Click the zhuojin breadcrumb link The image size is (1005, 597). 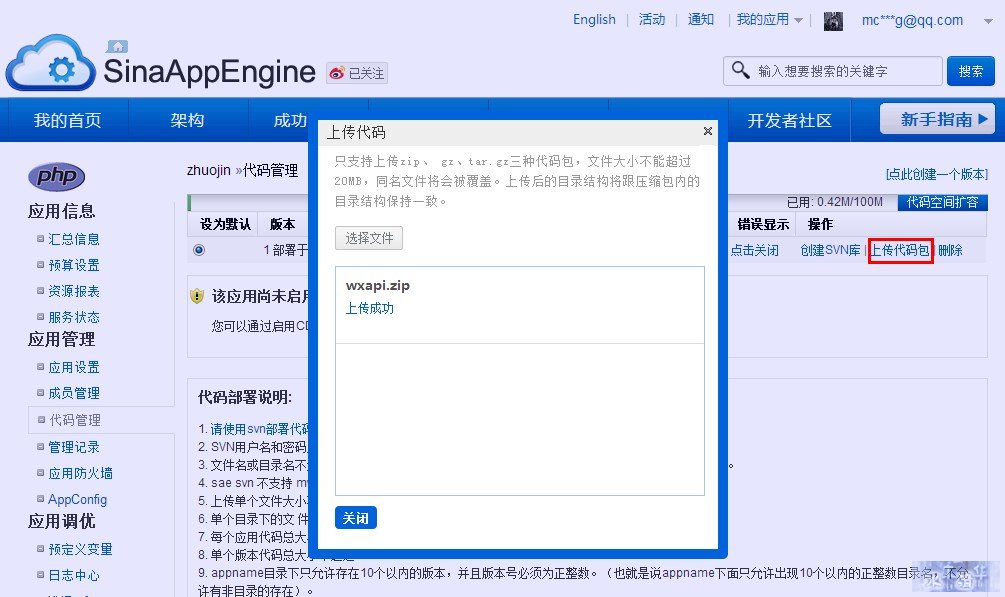[208, 170]
